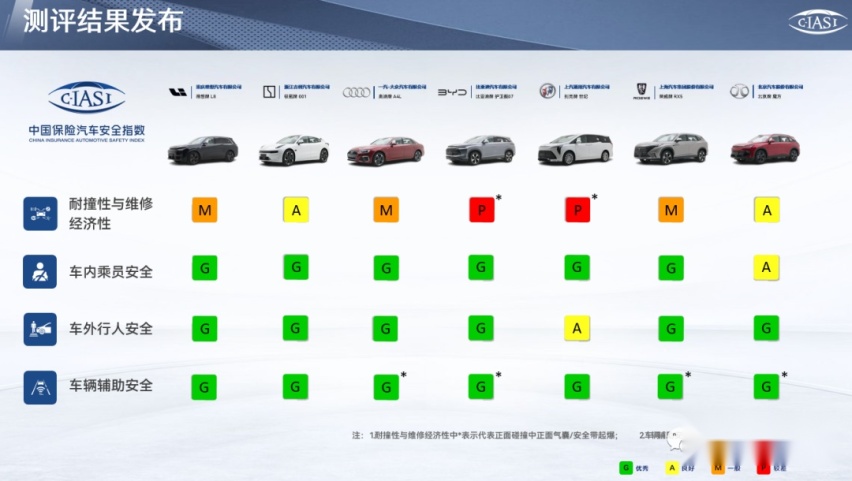The image size is (852, 481).
Task: Click Zeekr's yellow A crashworthiness badge
Action: (296, 210)
